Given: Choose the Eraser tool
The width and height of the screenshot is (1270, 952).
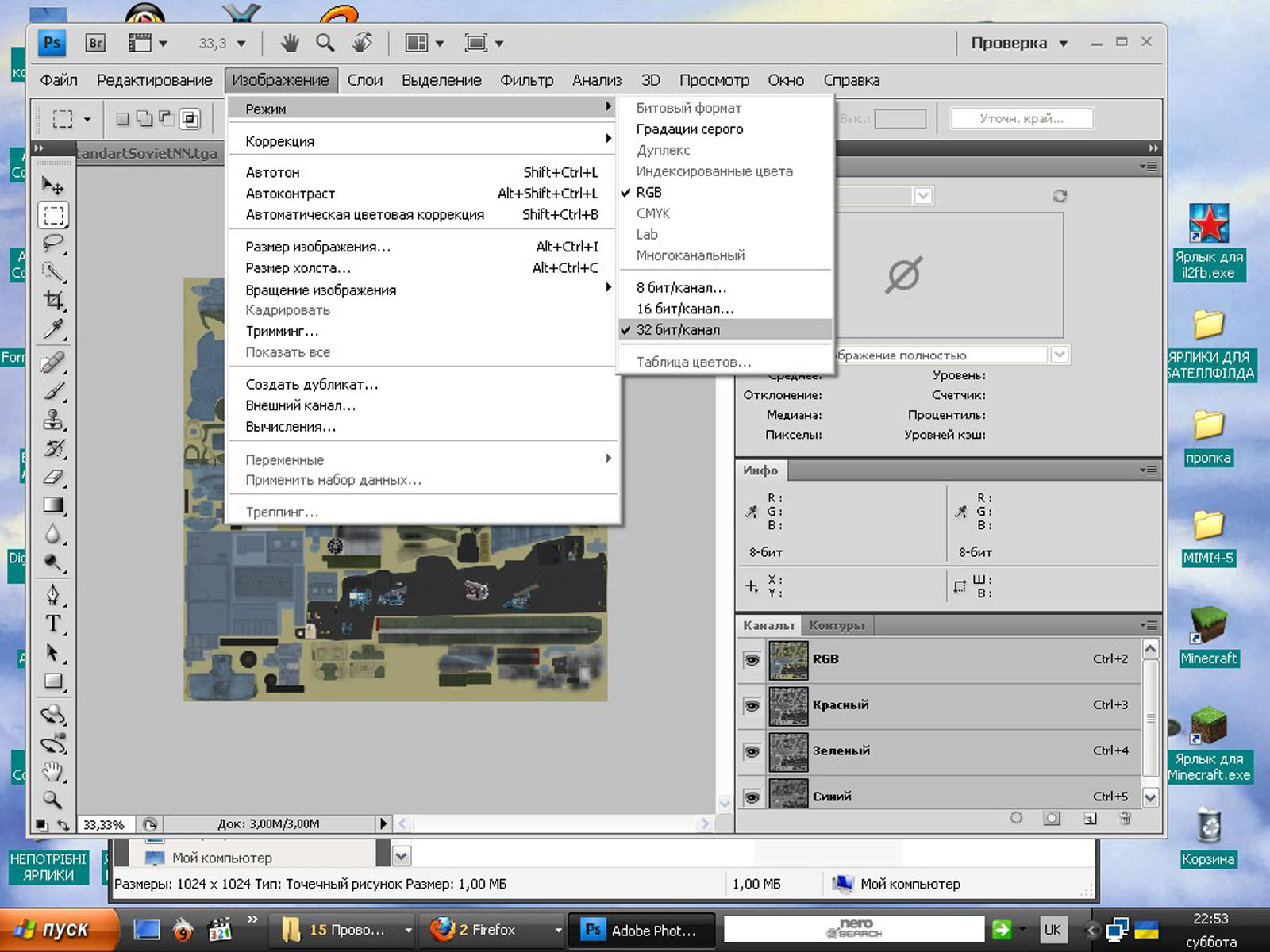Looking at the screenshot, I should pos(53,478).
